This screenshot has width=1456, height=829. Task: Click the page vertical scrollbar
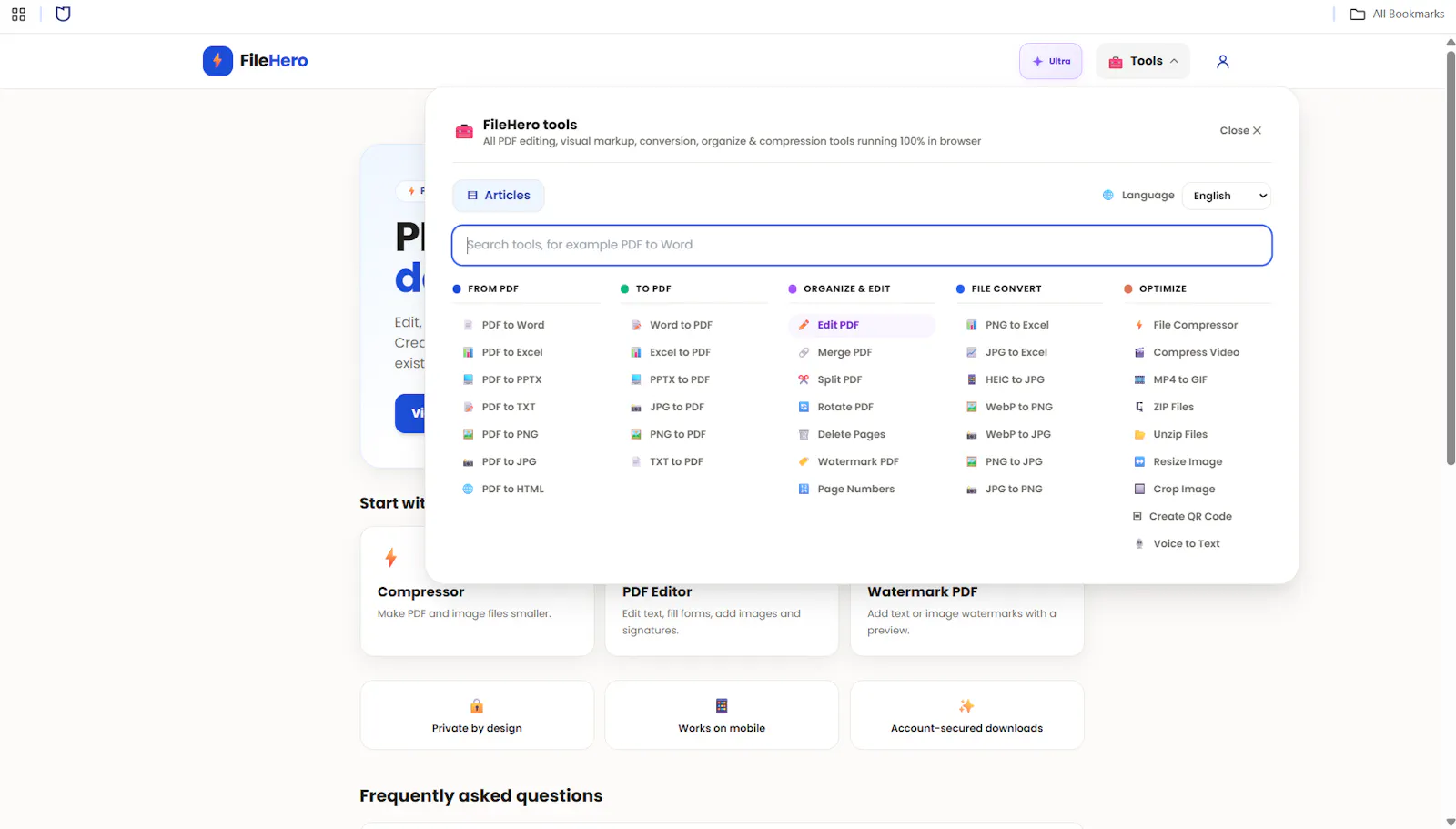[1451, 258]
